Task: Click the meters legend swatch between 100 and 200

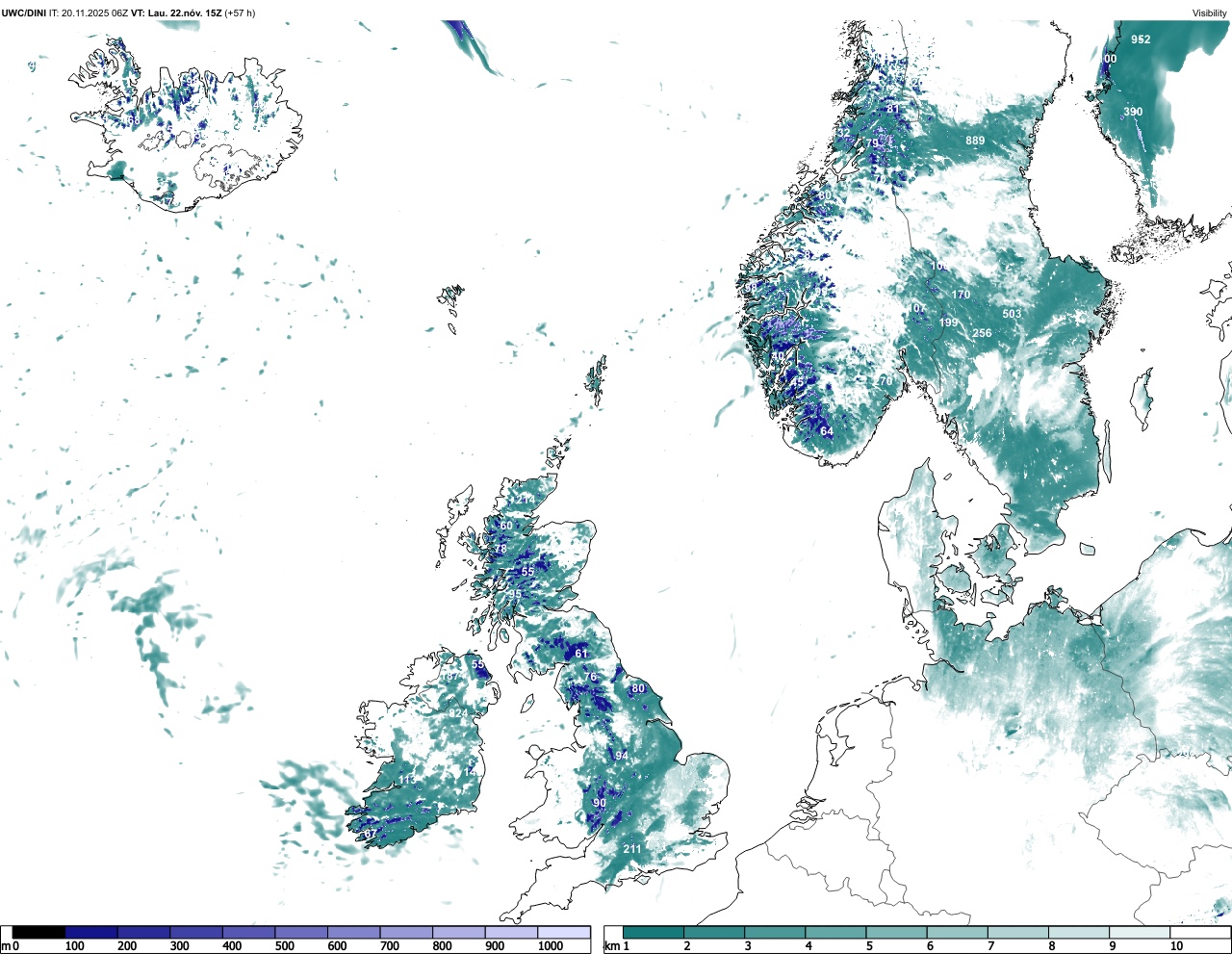Action: (x=91, y=933)
